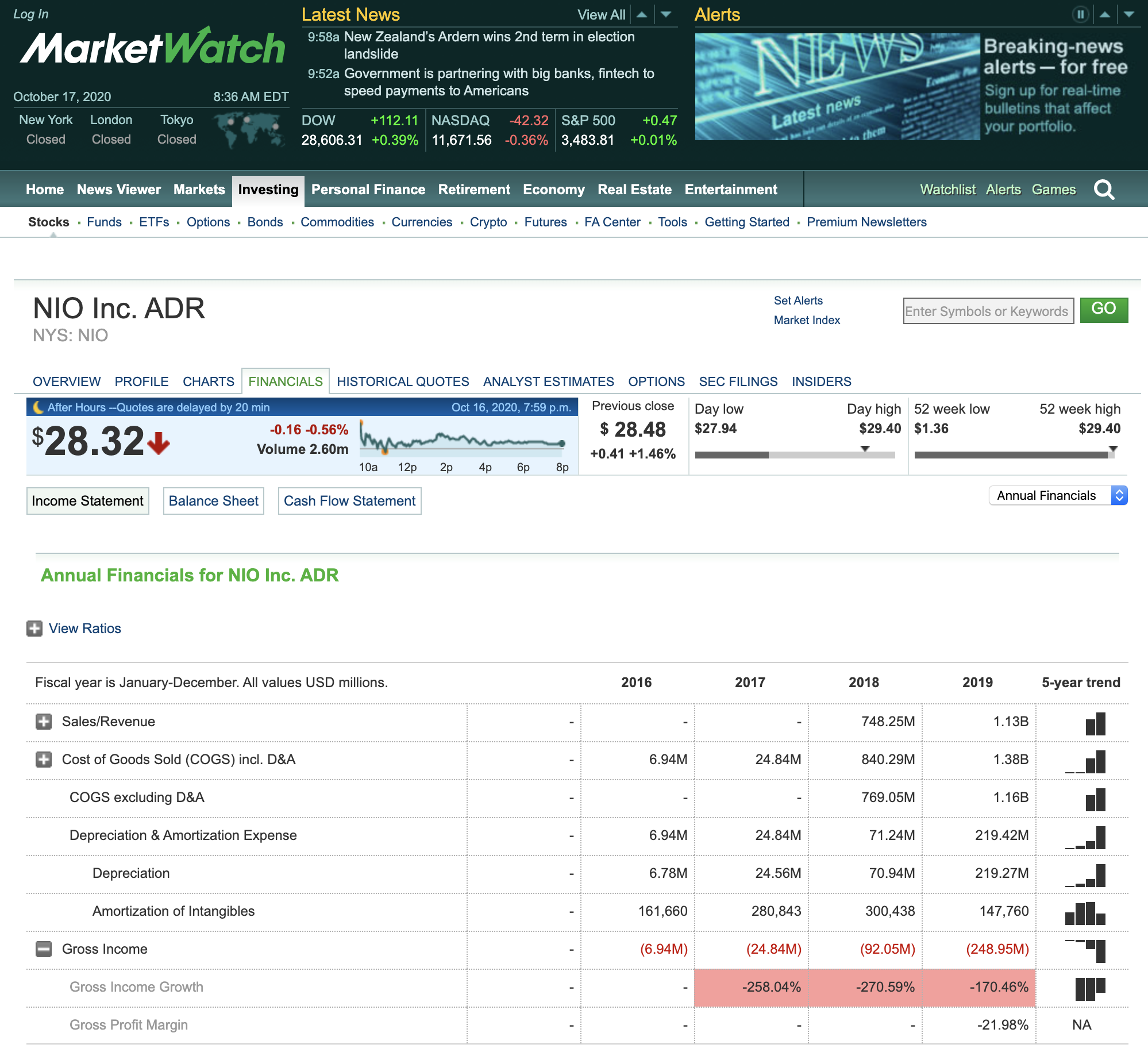
Task: Click the Set Alerts link
Action: (x=798, y=300)
